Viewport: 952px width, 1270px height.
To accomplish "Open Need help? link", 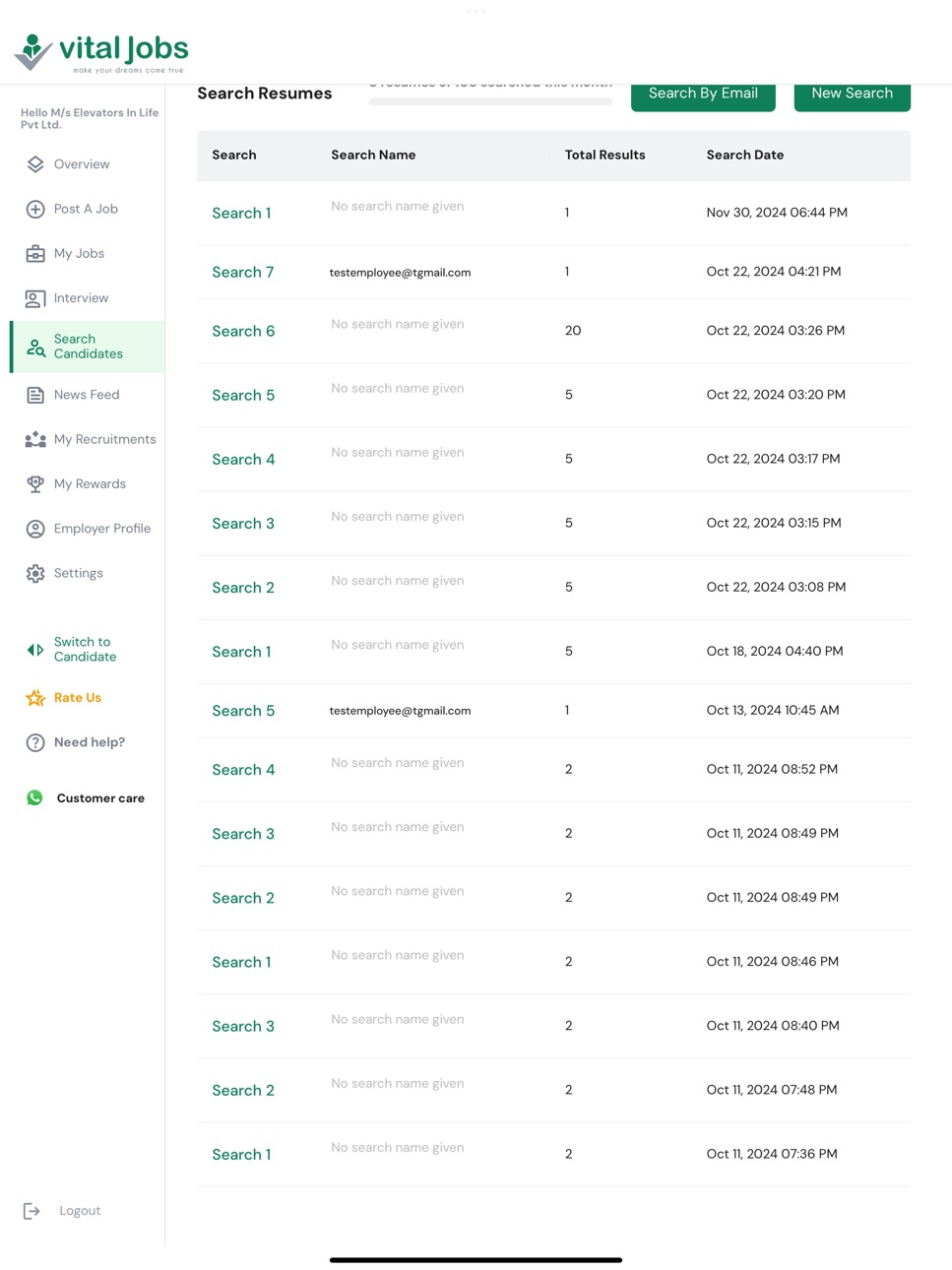I will [90, 742].
